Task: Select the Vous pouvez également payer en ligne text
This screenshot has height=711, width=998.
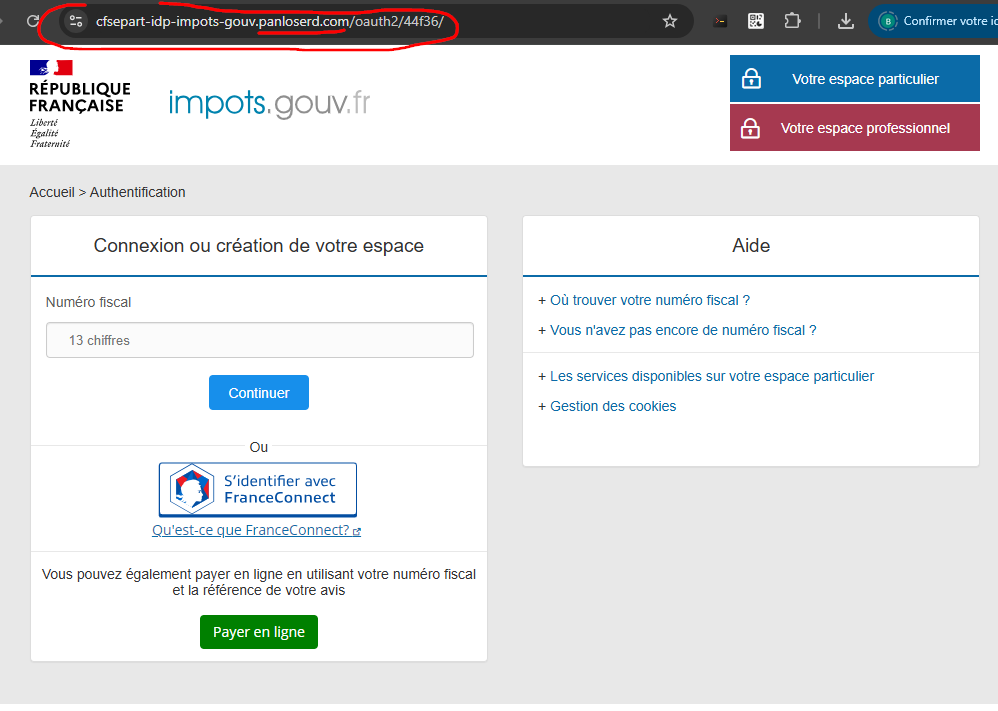Action: (x=258, y=582)
